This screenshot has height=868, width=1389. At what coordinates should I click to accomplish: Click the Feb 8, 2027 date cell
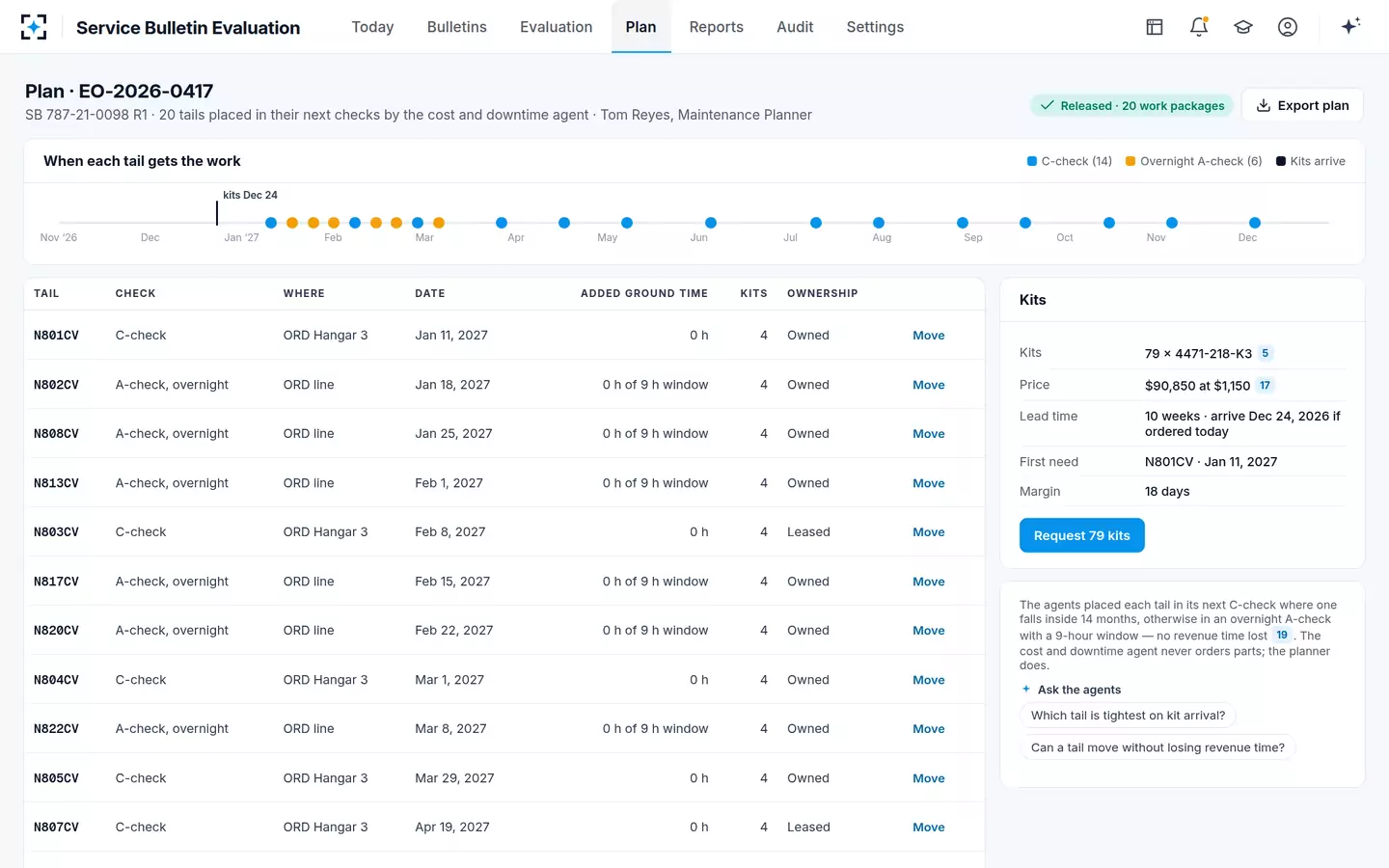(450, 532)
